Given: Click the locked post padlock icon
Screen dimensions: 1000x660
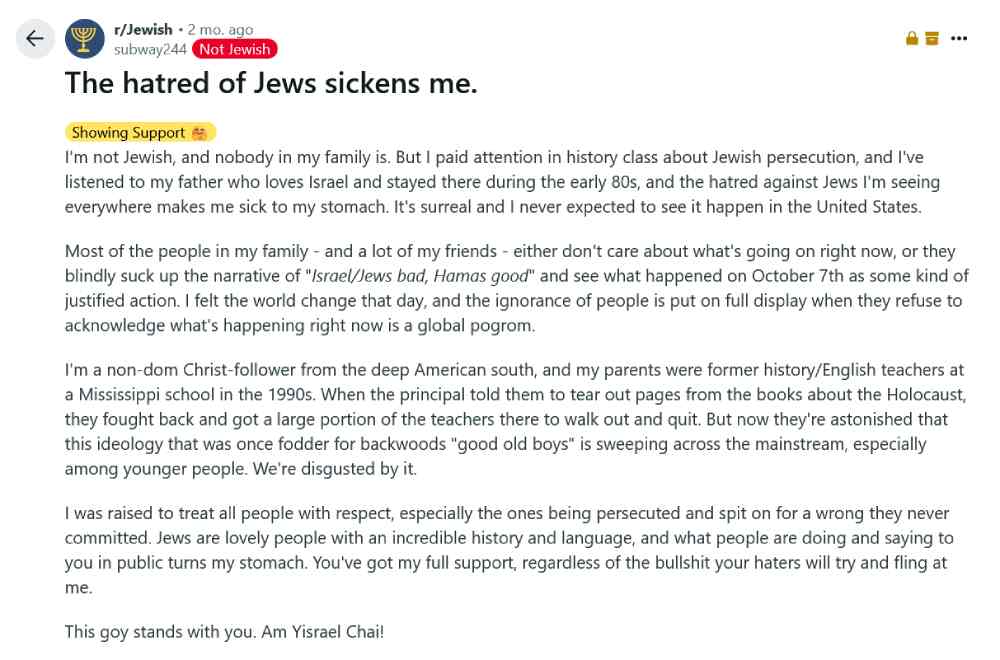Looking at the screenshot, I should click(x=912, y=38).
